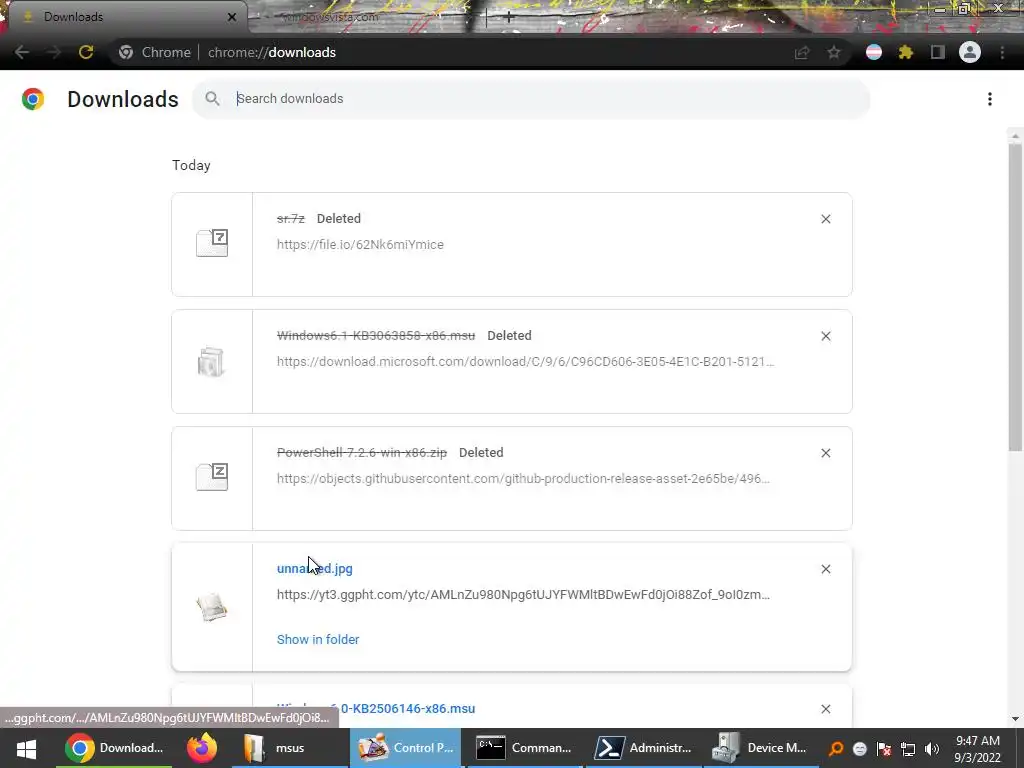Open the unnamed.jpg file link
This screenshot has width=1024, height=768.
pyautogui.click(x=314, y=568)
